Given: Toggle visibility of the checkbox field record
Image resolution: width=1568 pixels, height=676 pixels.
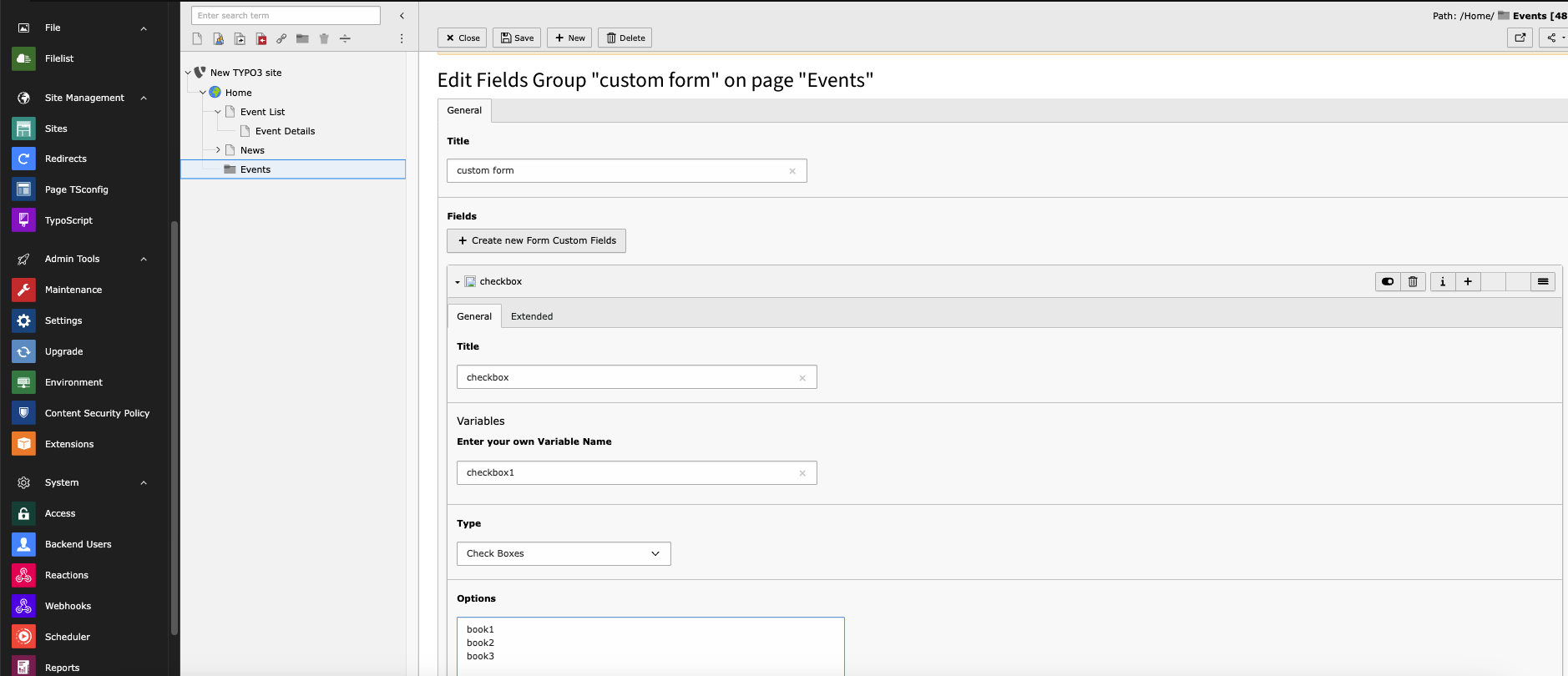Looking at the screenshot, I should 1388,282.
